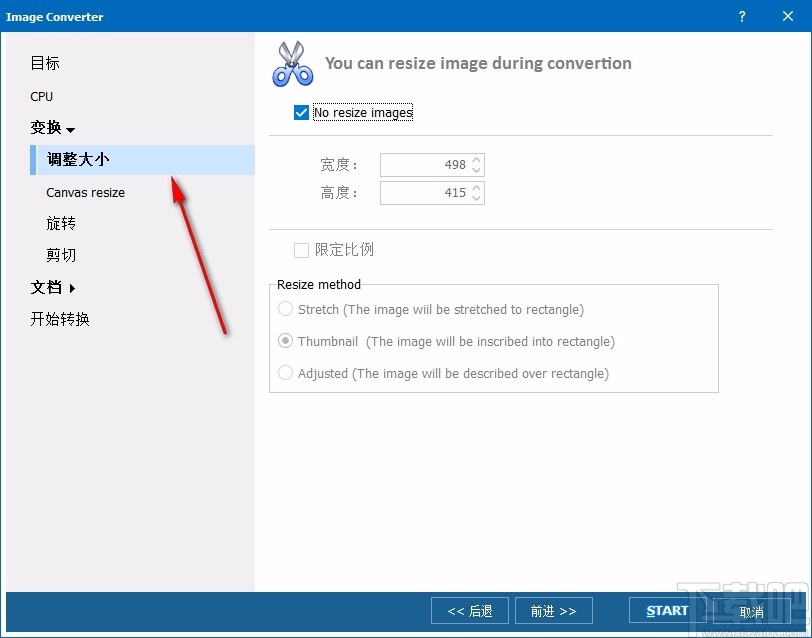Select the Stretch resize method
Screen dimensions: 812x638
coord(285,309)
